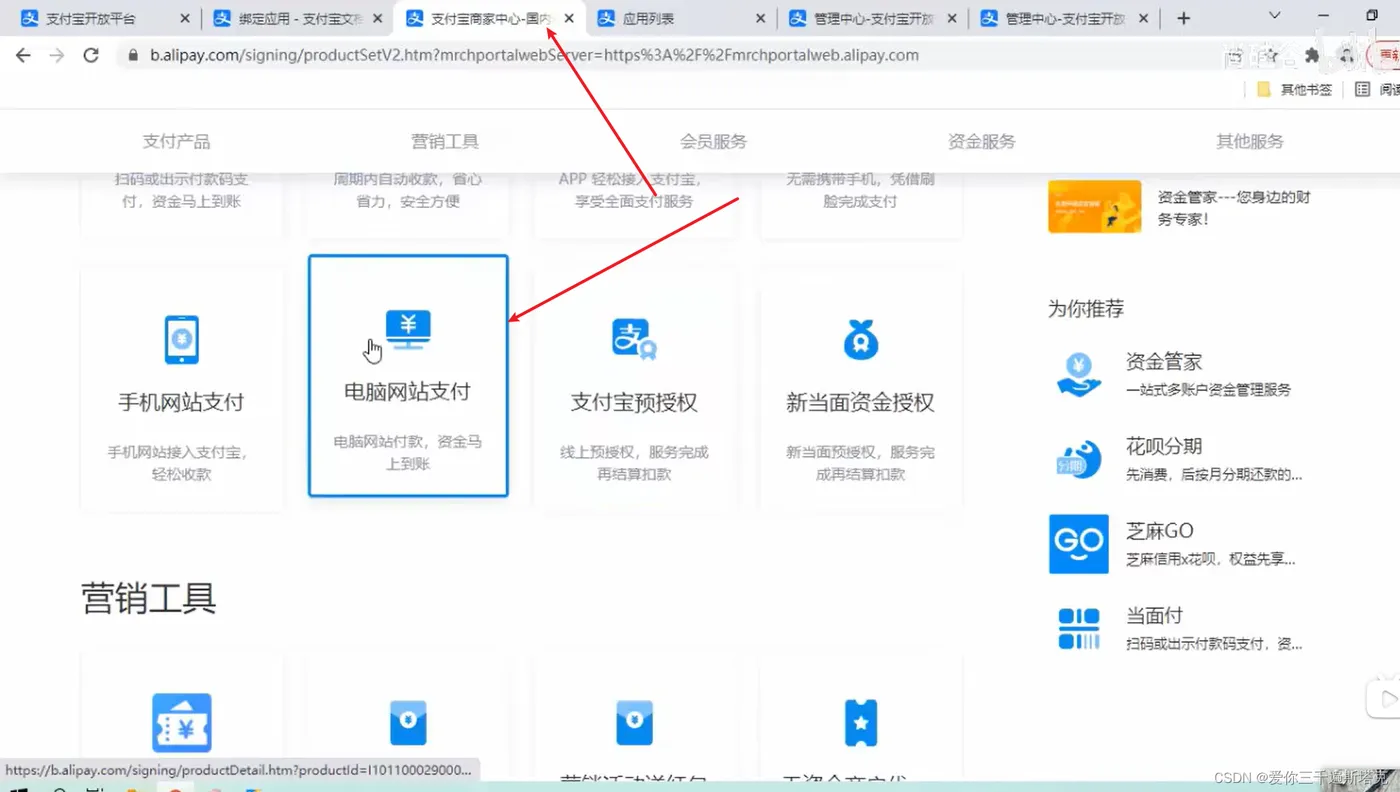Viewport: 1400px width, 792px height.
Task: Open the coupon ticket icon under 营销工具
Action: (x=181, y=722)
